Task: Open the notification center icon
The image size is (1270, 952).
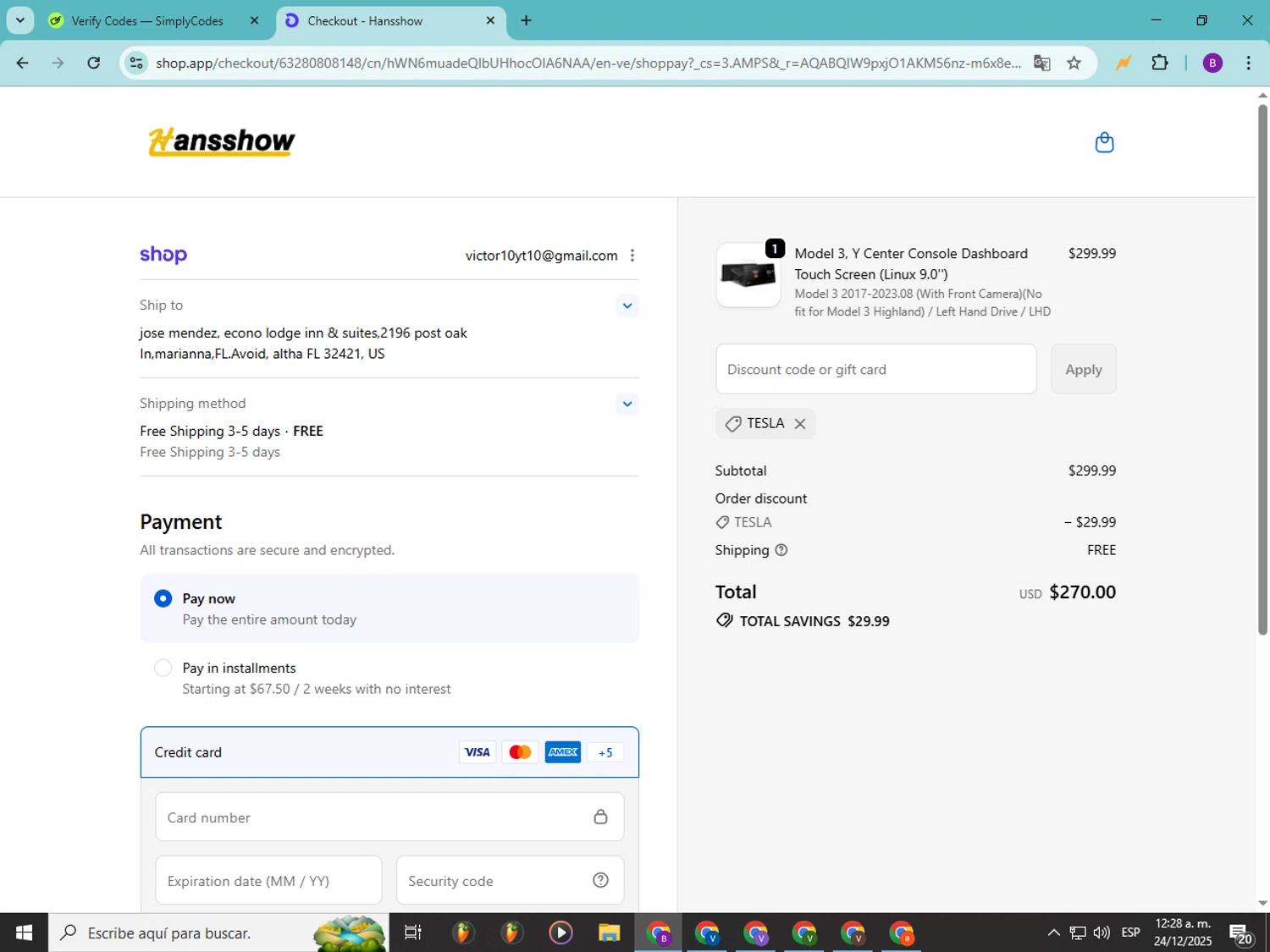Action: 1242,933
